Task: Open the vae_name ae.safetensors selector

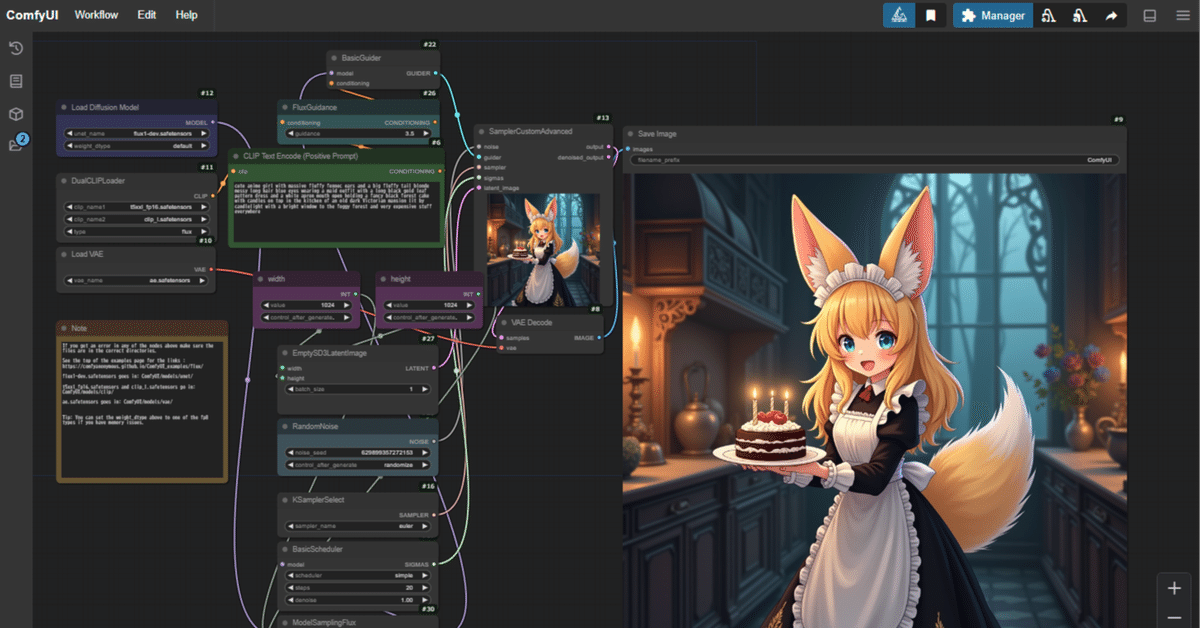Action: pos(138,280)
